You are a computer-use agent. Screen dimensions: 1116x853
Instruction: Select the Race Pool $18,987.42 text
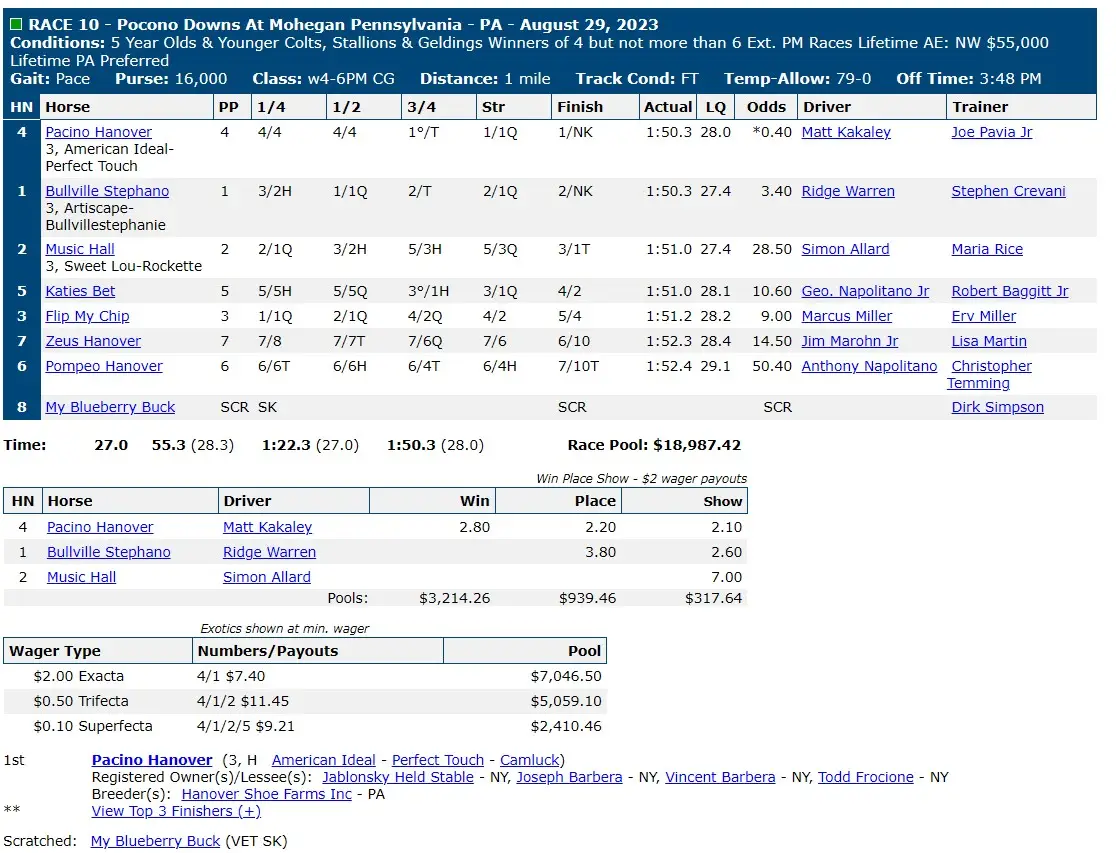pos(653,445)
